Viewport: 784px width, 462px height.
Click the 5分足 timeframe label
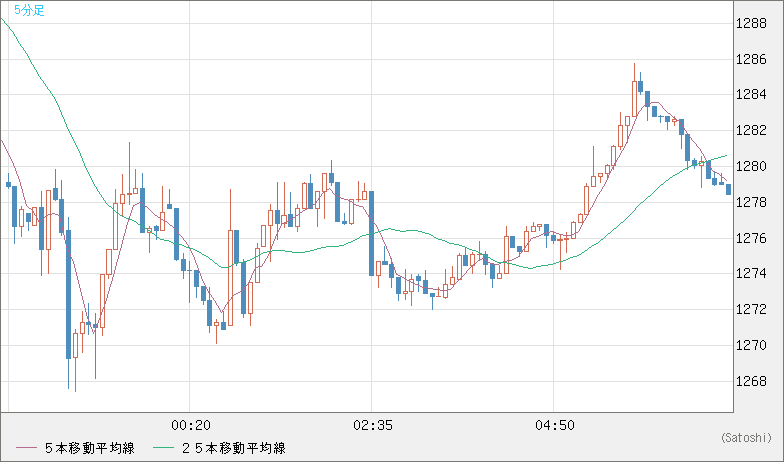pos(29,10)
